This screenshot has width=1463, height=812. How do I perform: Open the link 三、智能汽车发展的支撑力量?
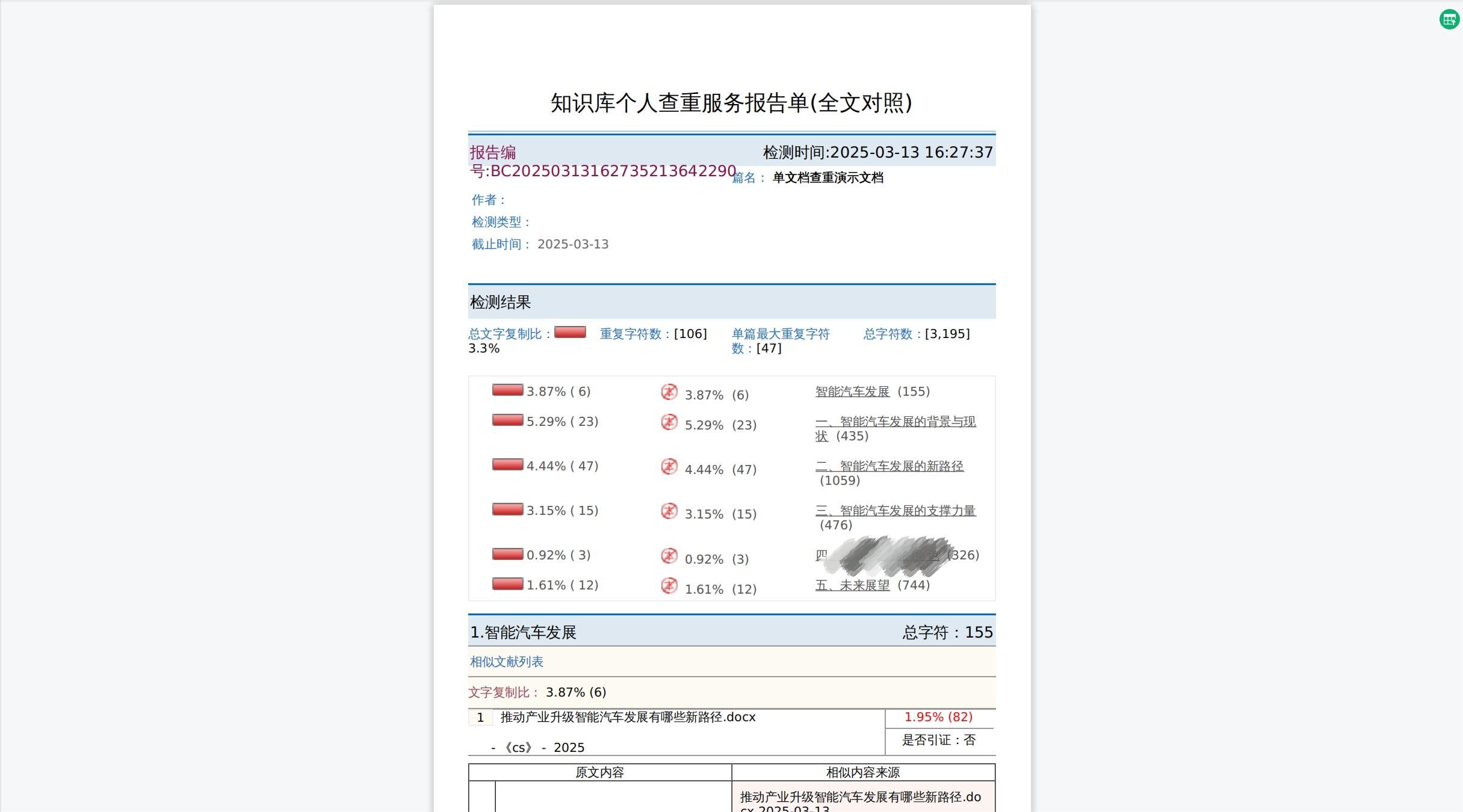tap(895, 510)
